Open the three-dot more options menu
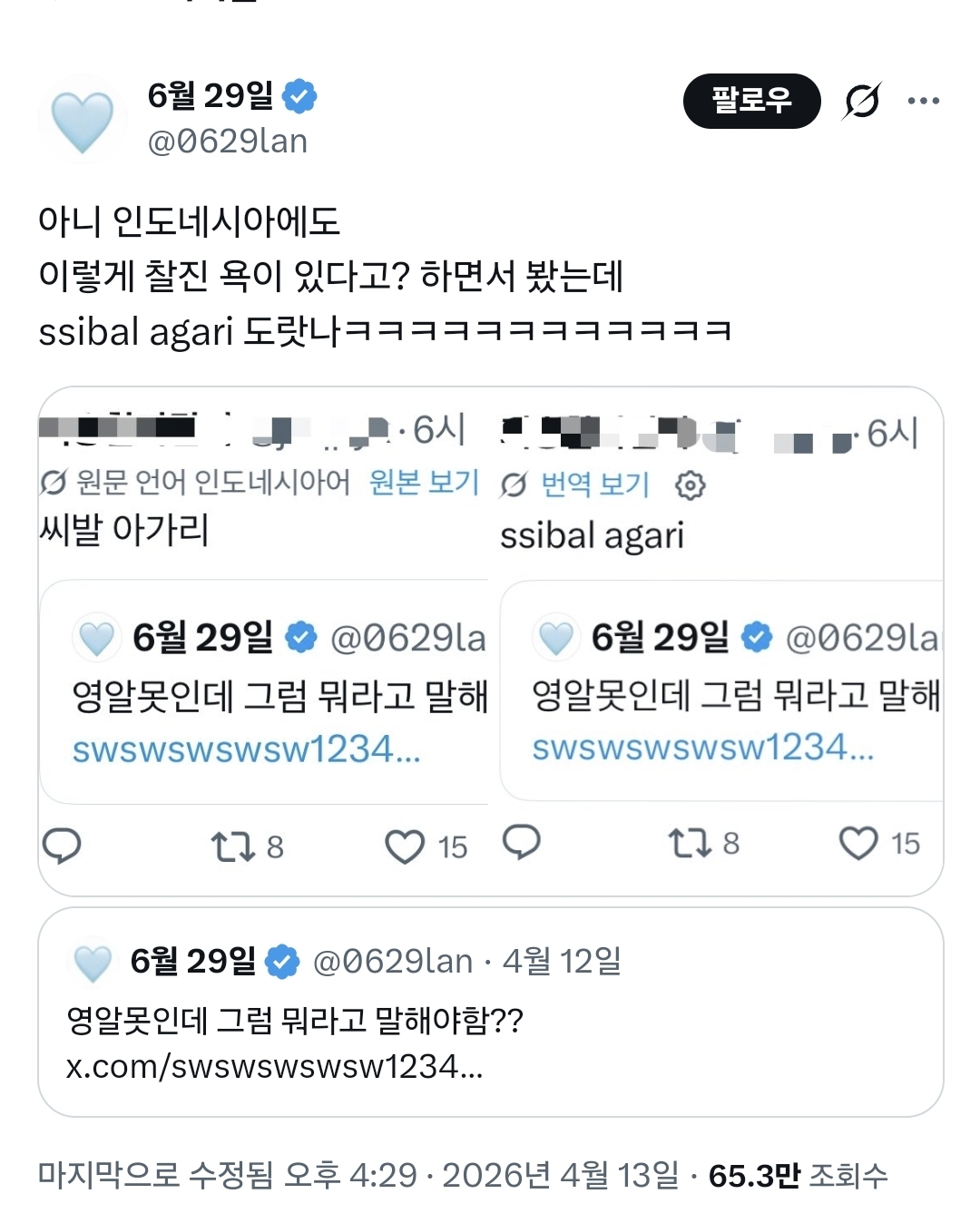The height and width of the screenshot is (1223, 980). coord(923,101)
